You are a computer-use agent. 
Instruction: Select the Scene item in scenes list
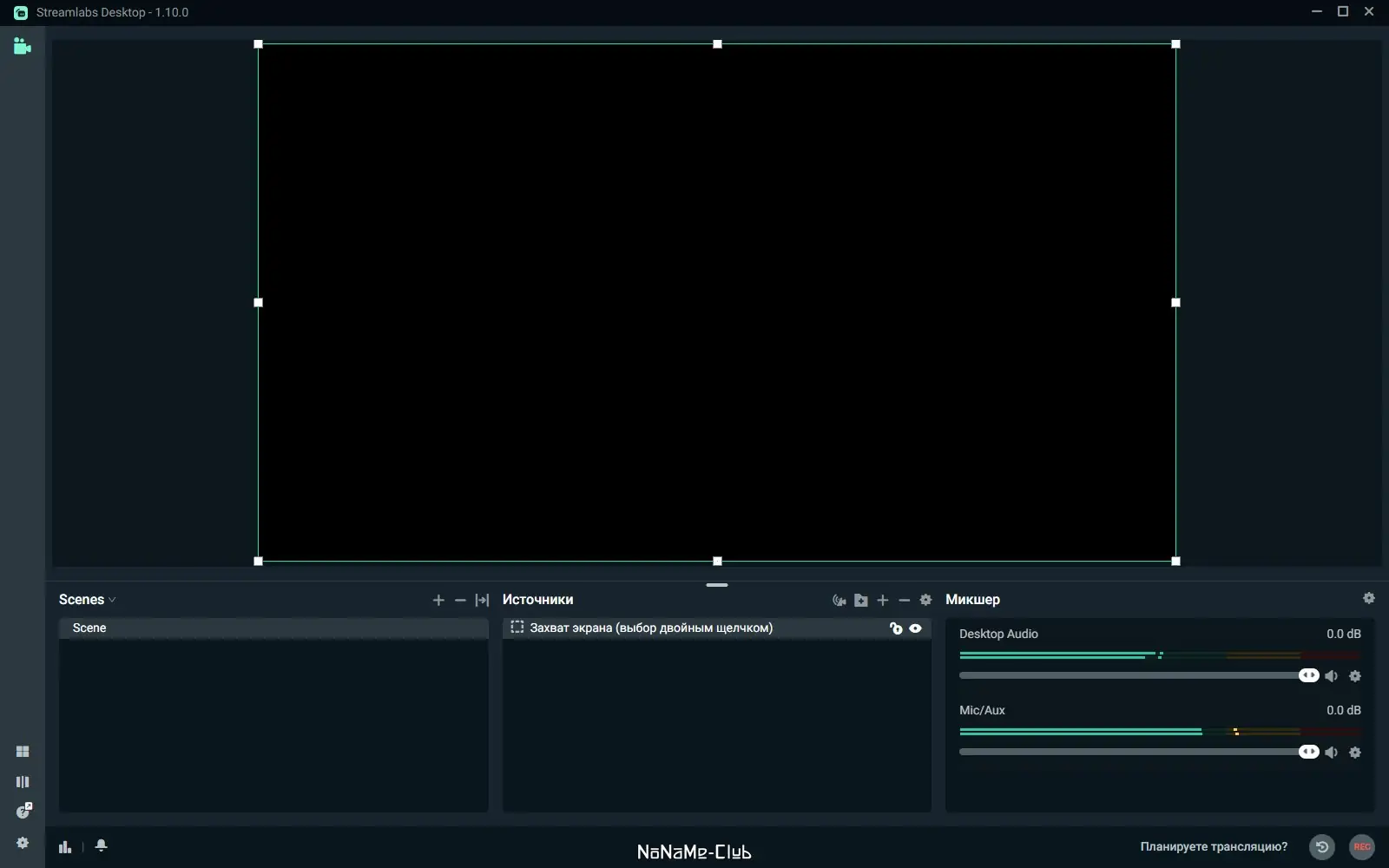(273, 628)
